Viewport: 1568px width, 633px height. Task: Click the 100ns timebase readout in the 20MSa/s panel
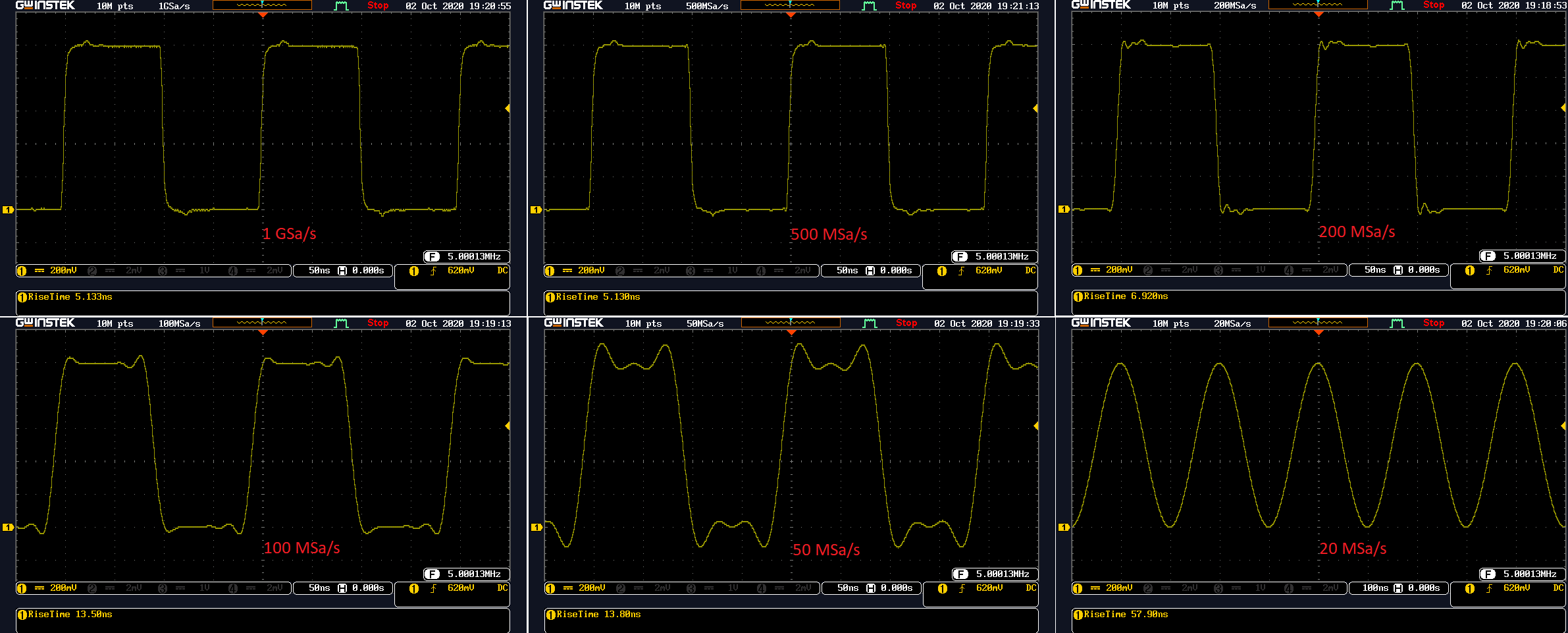(x=1375, y=588)
